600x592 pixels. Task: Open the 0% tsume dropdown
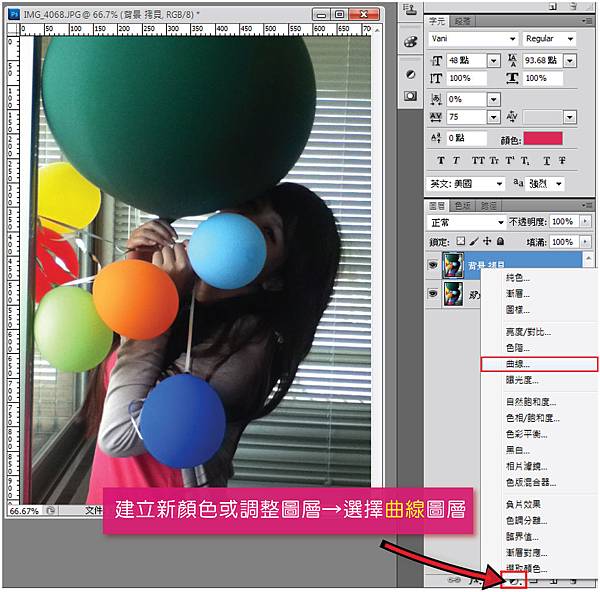494,99
